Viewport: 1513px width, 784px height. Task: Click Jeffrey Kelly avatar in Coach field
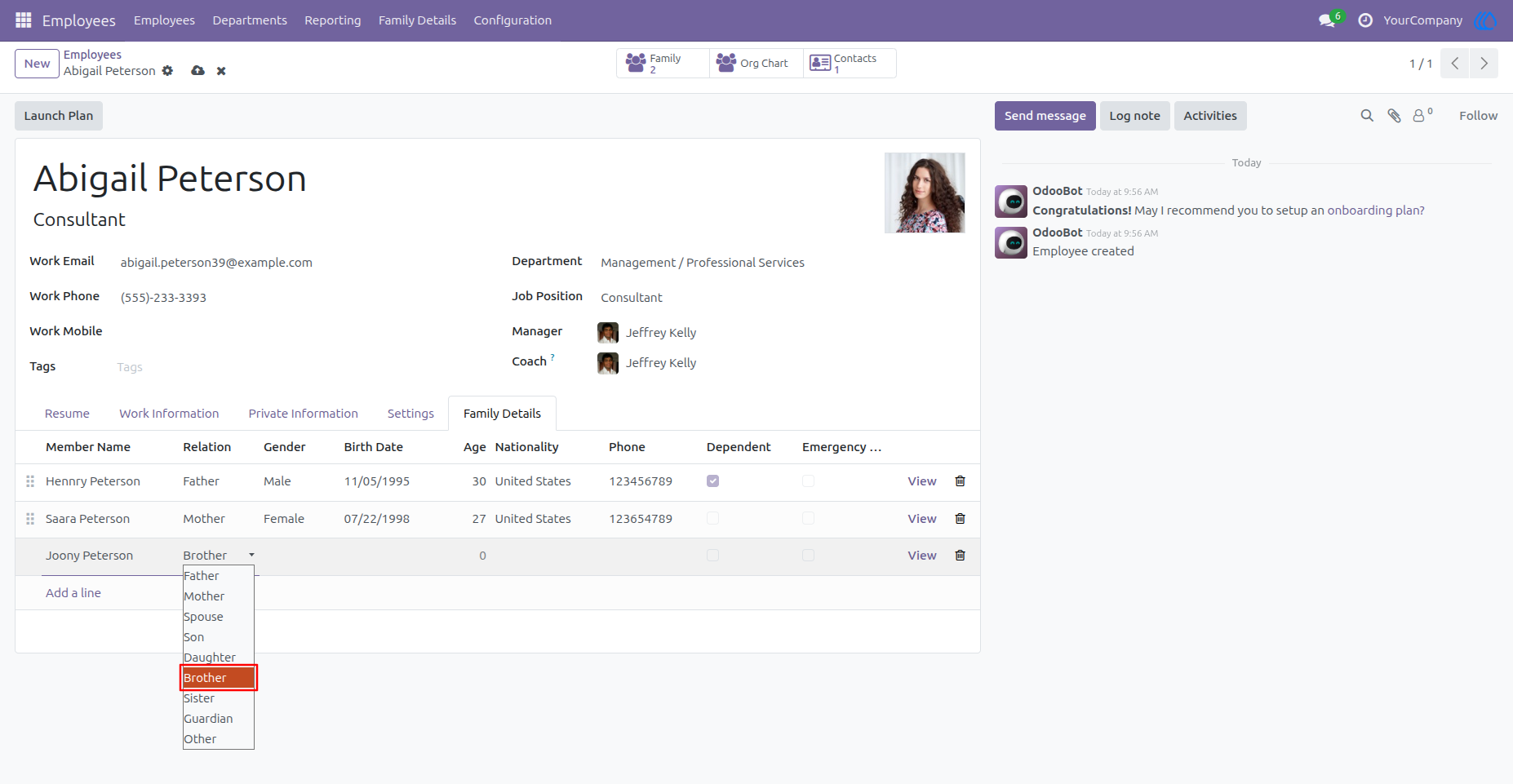pos(608,363)
